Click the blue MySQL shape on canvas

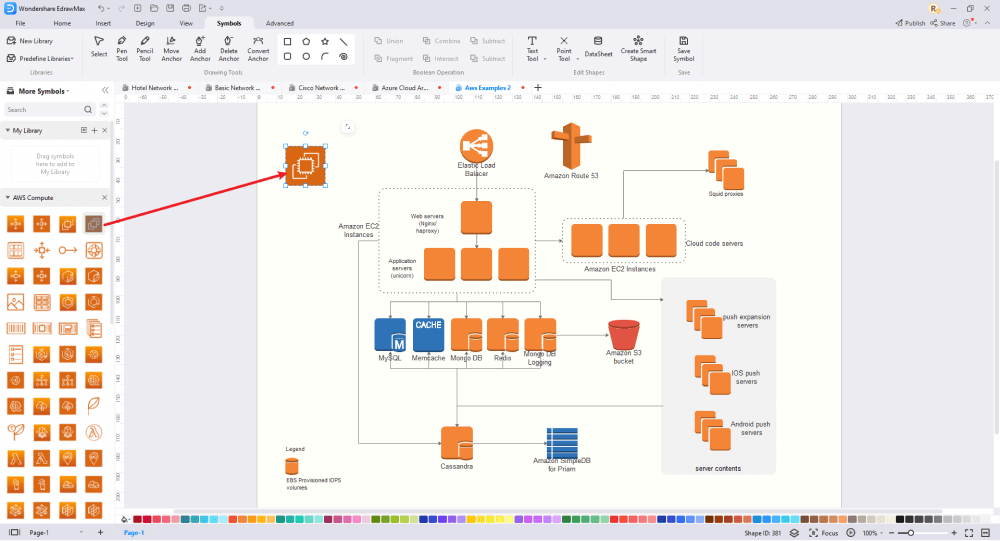coord(390,335)
